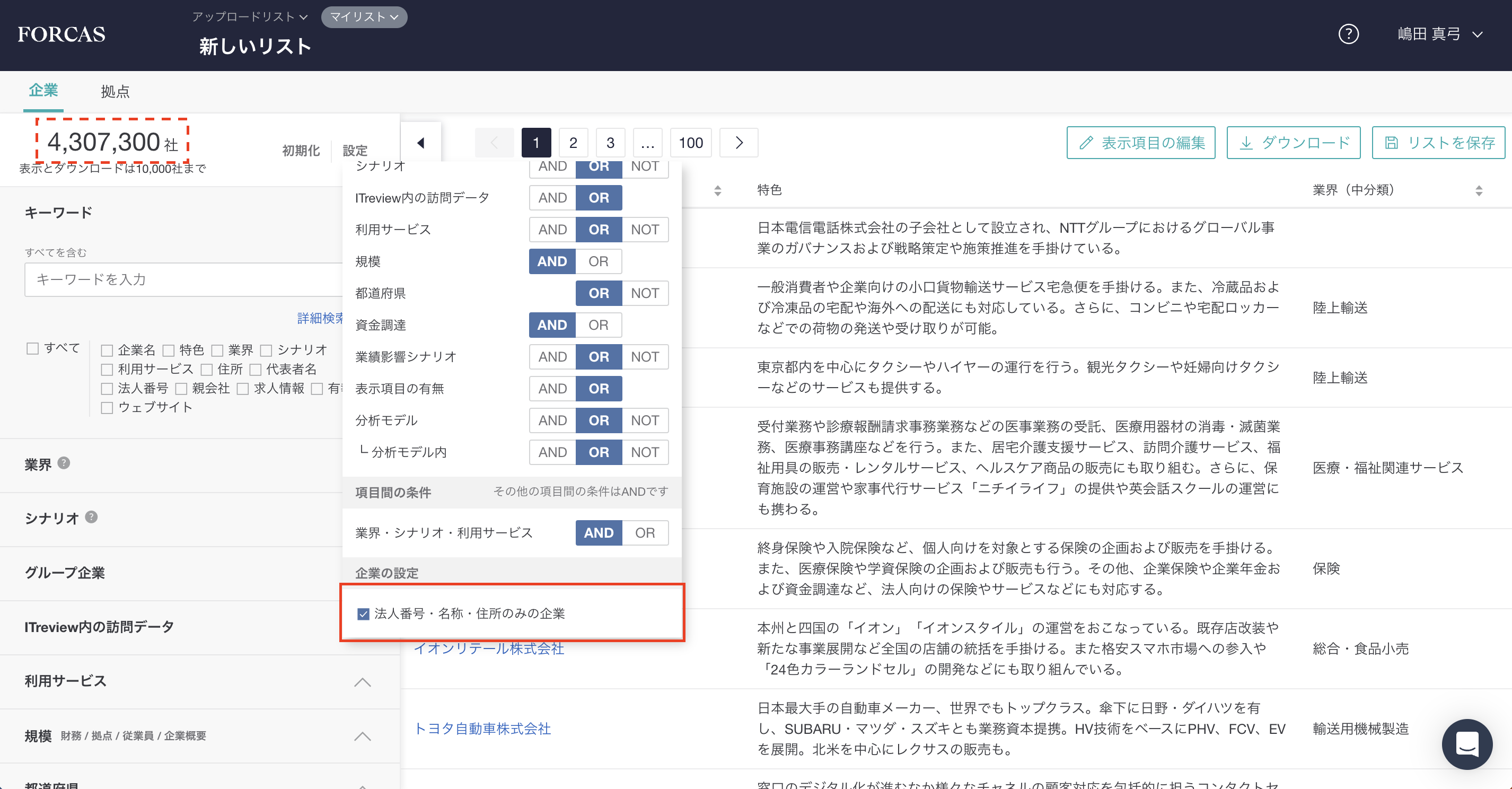
Task: Collapse the filter sidebar with the left triangle
Action: (421, 143)
